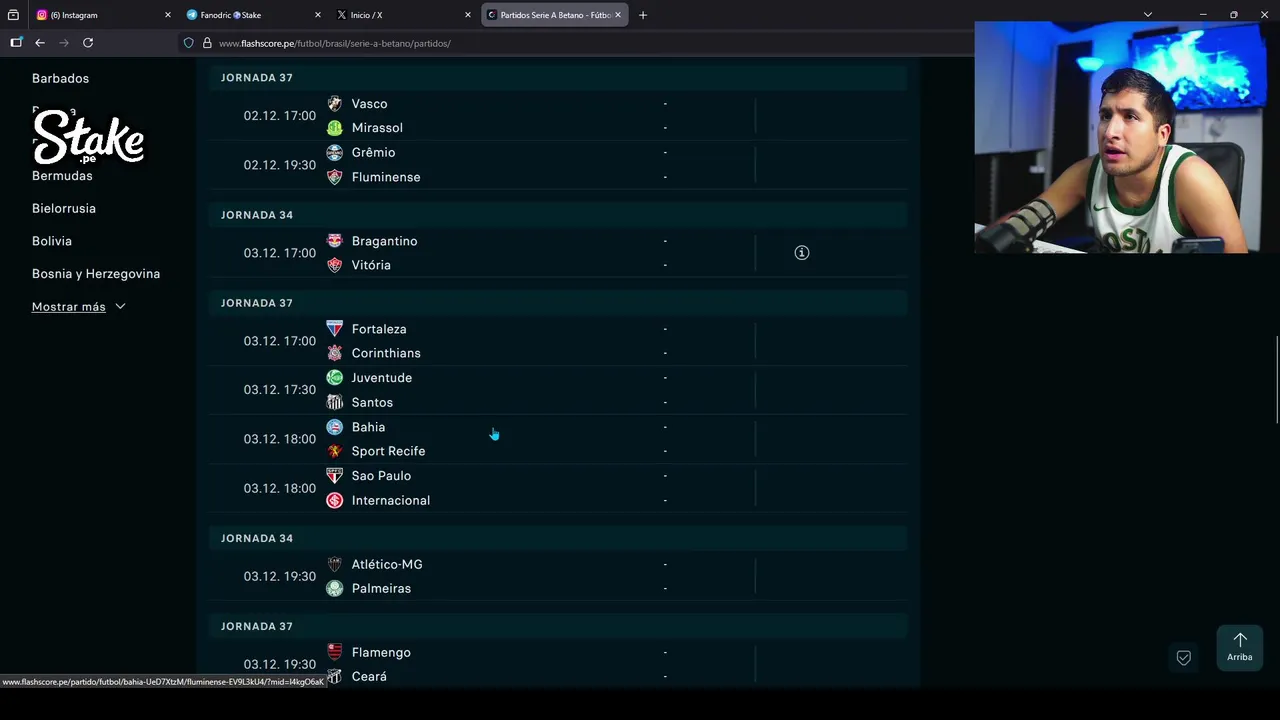Click match time 02.12. 19:30
This screenshot has height=720, width=1280.
(x=280, y=165)
